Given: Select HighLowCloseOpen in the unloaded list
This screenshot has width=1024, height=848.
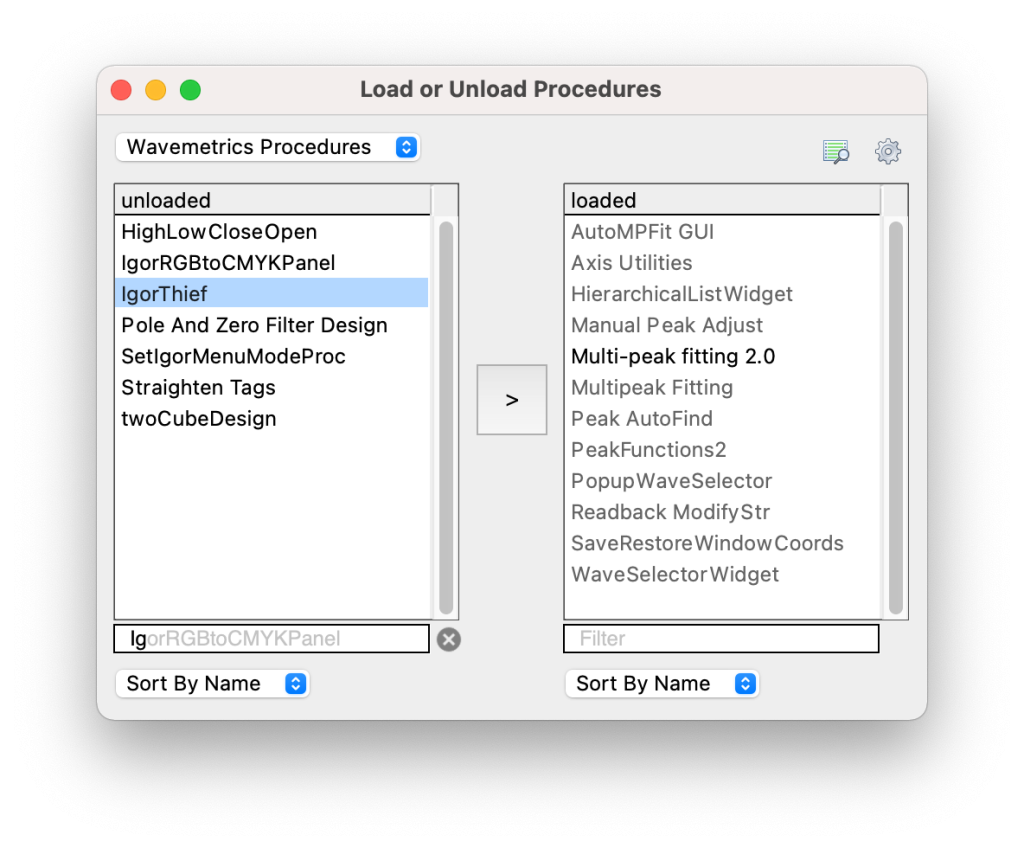Looking at the screenshot, I should [x=272, y=231].
